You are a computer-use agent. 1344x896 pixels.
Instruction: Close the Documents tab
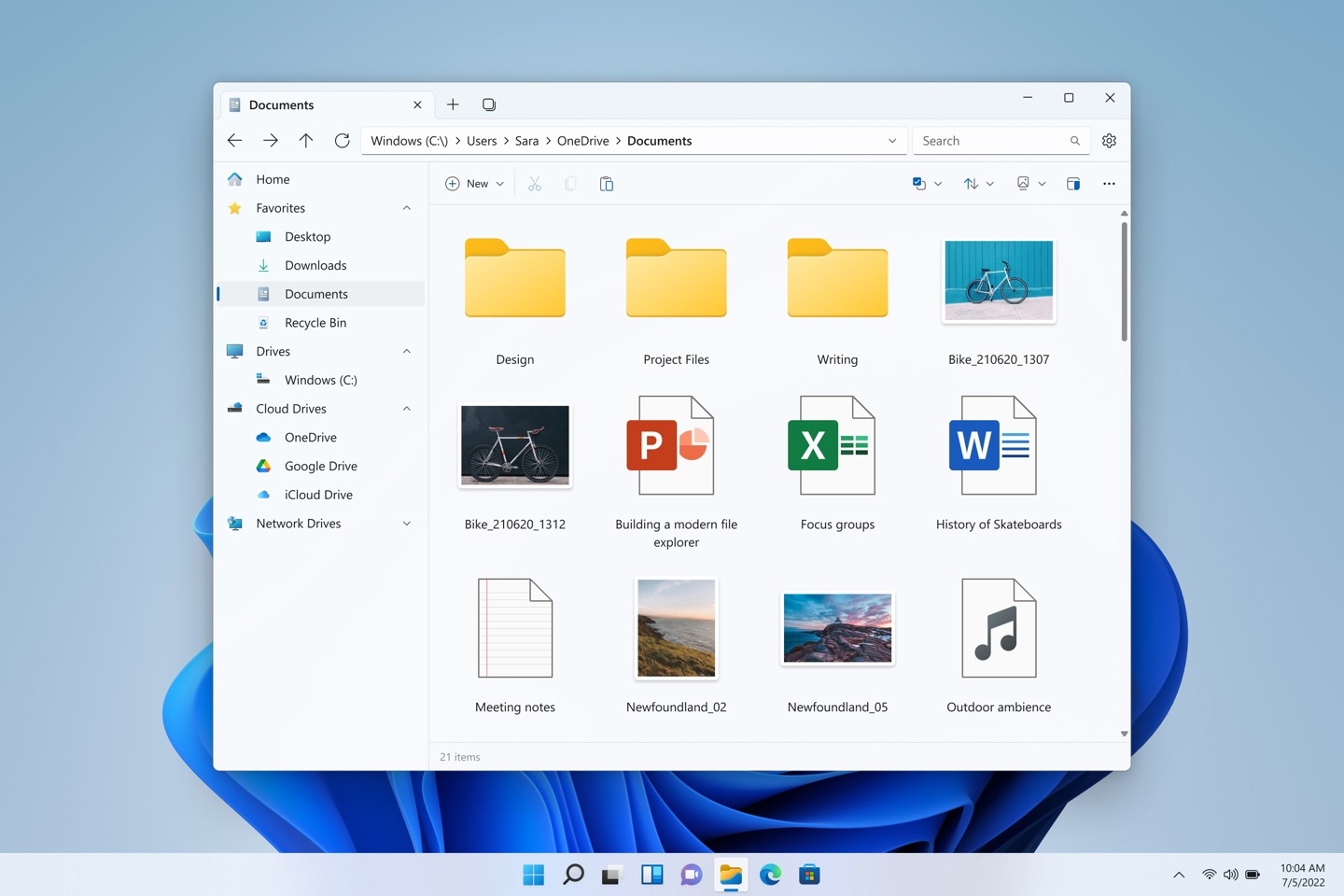pos(417,105)
